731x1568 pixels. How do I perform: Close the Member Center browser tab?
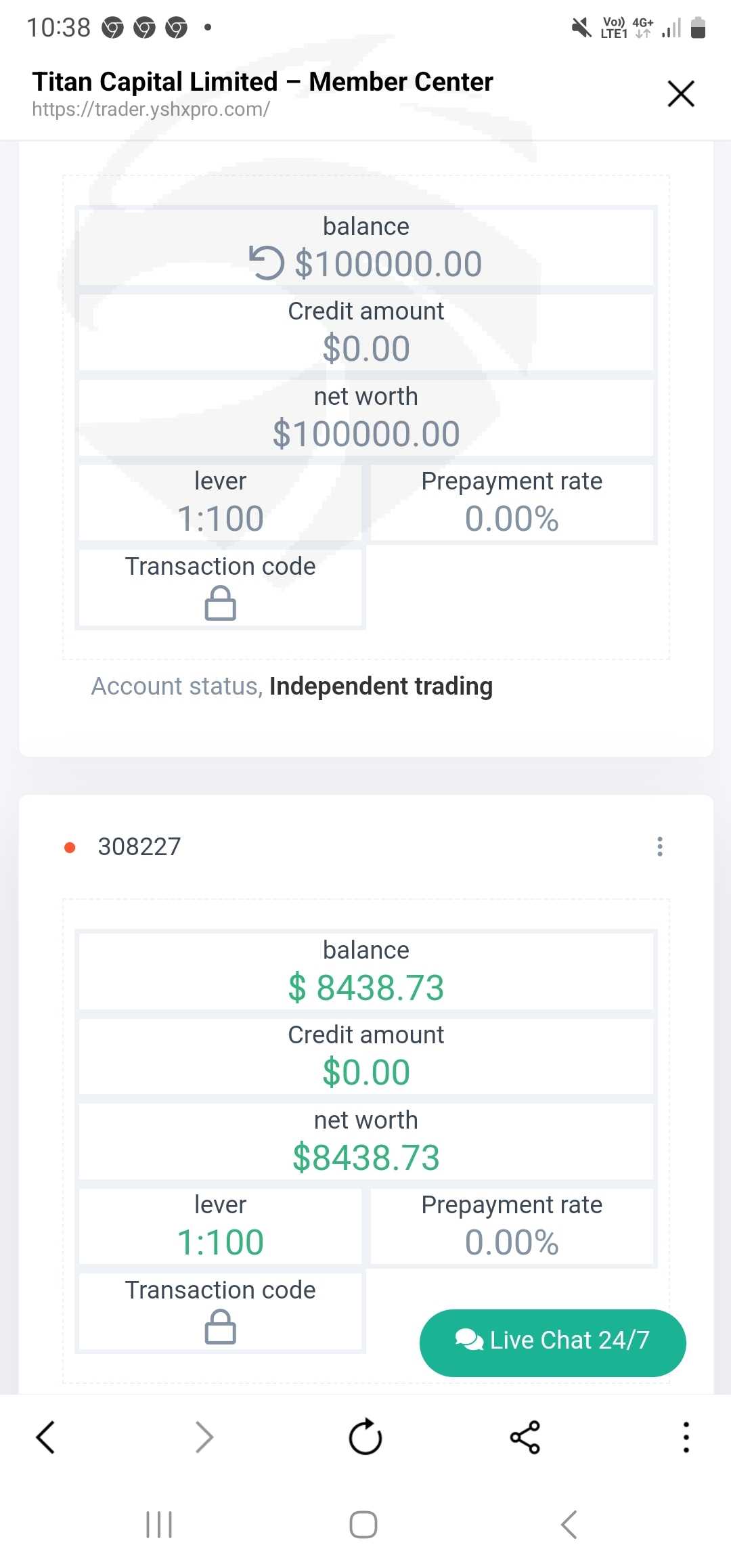(x=681, y=93)
